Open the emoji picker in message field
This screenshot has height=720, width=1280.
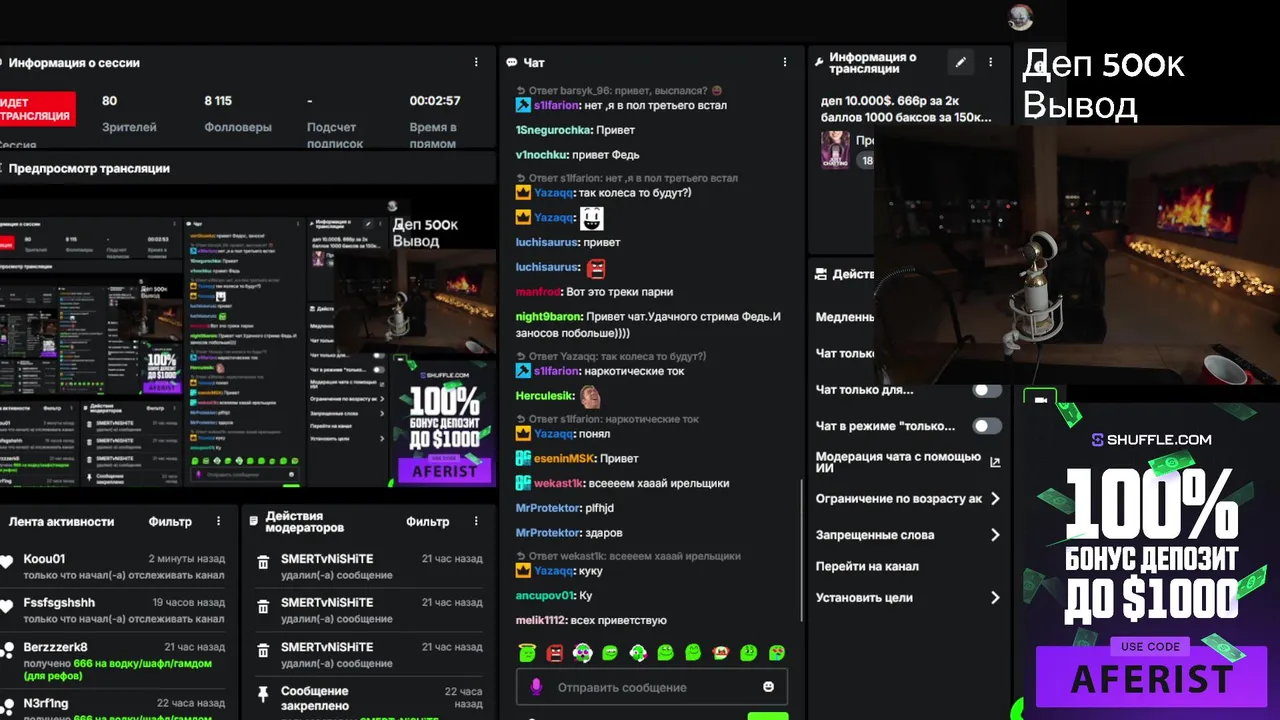tap(768, 687)
